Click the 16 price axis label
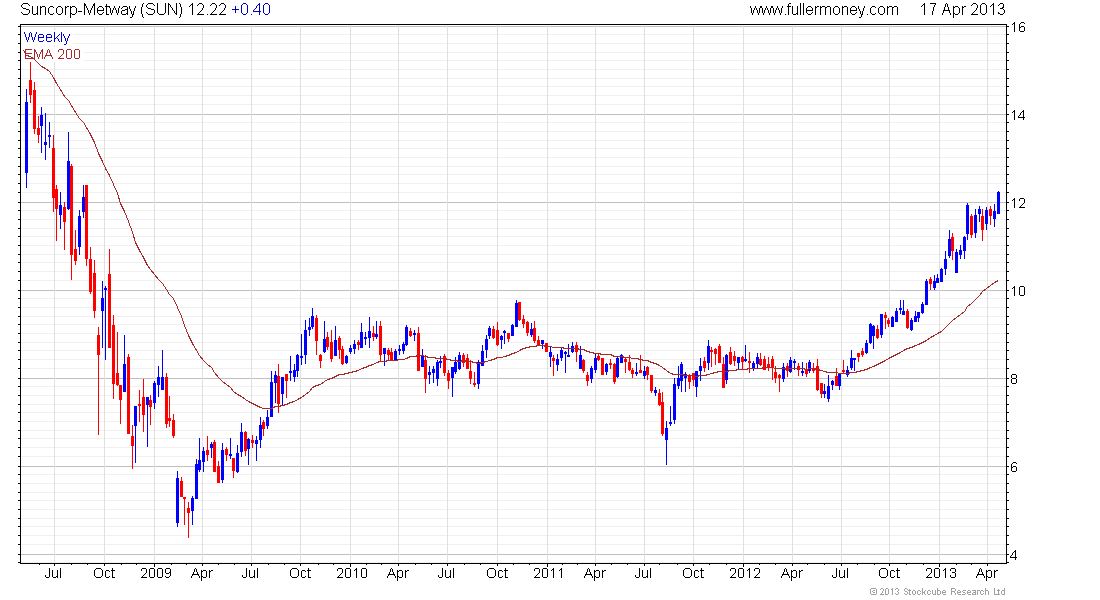The height and width of the screenshot is (600, 1100). (1017, 27)
